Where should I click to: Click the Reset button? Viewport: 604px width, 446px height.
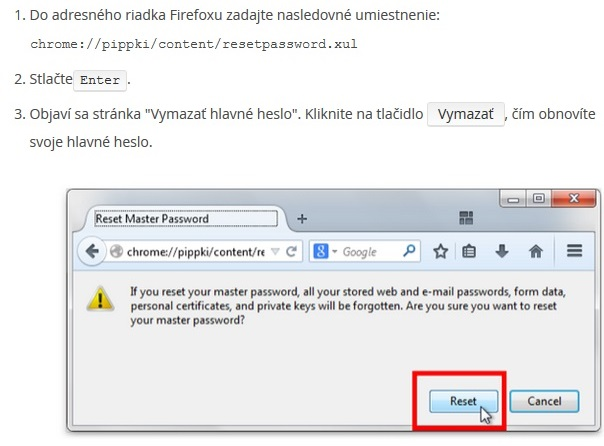[x=462, y=400]
